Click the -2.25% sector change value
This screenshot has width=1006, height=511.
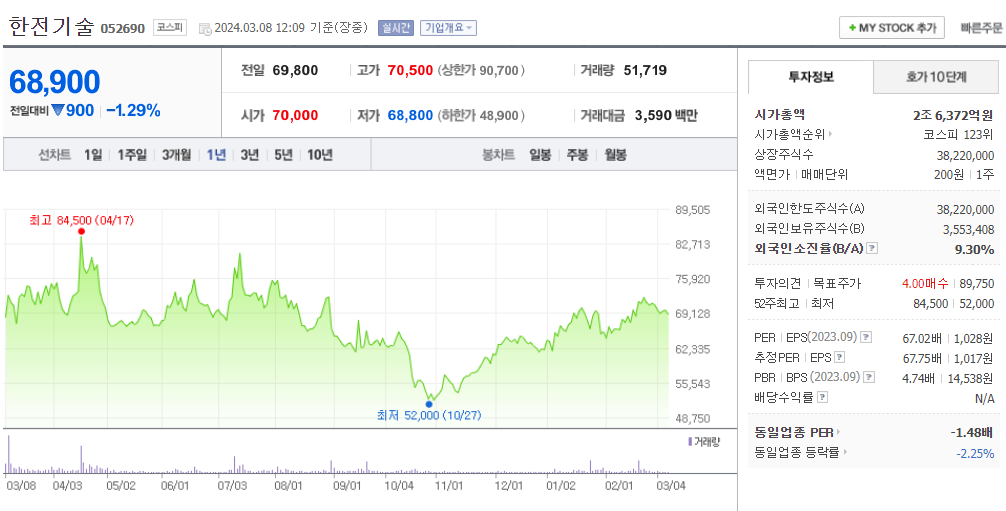click(975, 453)
